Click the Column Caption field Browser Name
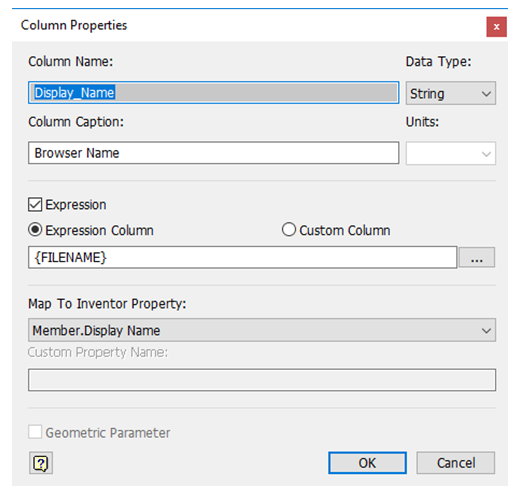This screenshot has width=525, height=498. coord(214,153)
